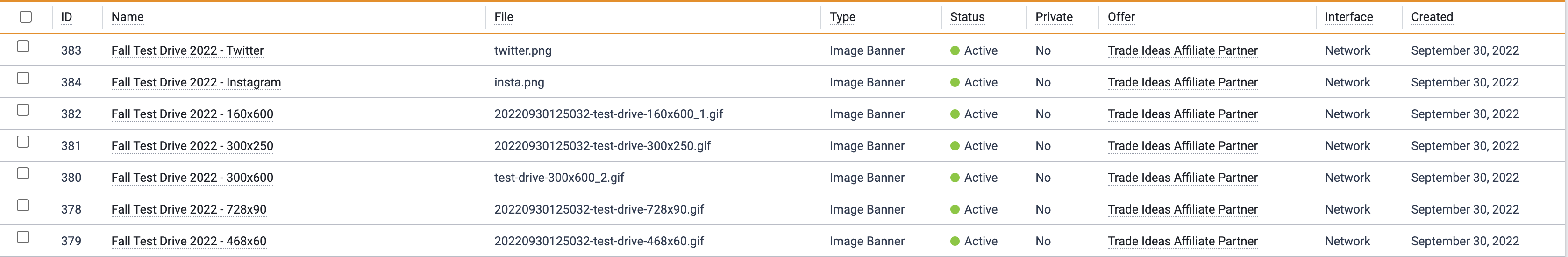Click green Active status dot in row 380

pos(955,178)
